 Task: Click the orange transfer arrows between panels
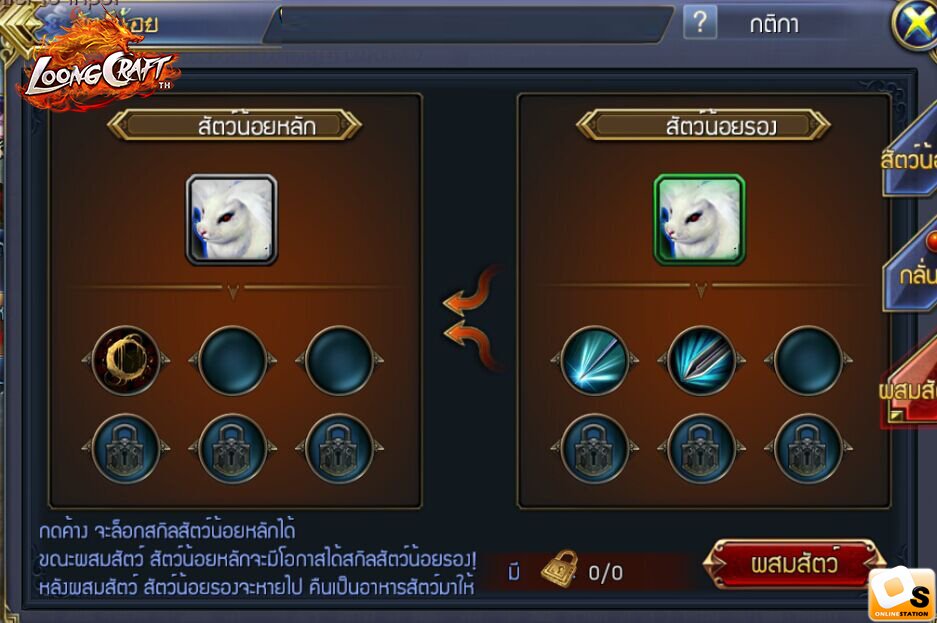pyautogui.click(x=471, y=318)
